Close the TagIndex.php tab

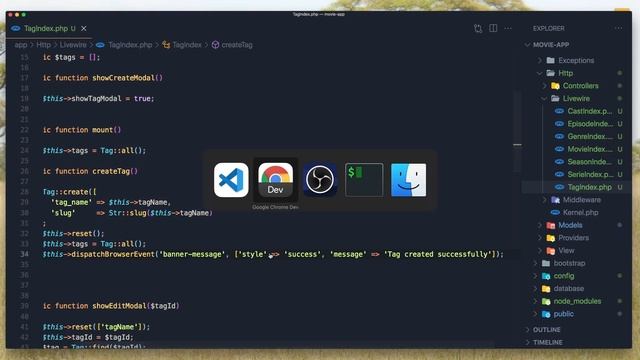(84, 28)
